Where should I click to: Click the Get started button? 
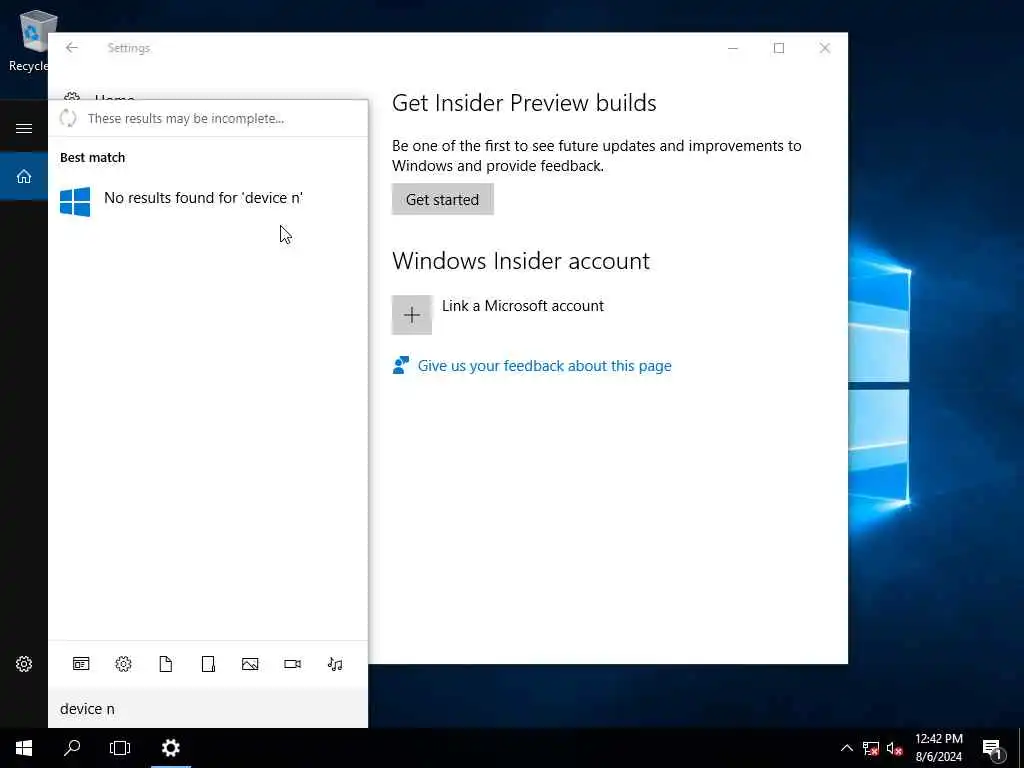tap(443, 199)
